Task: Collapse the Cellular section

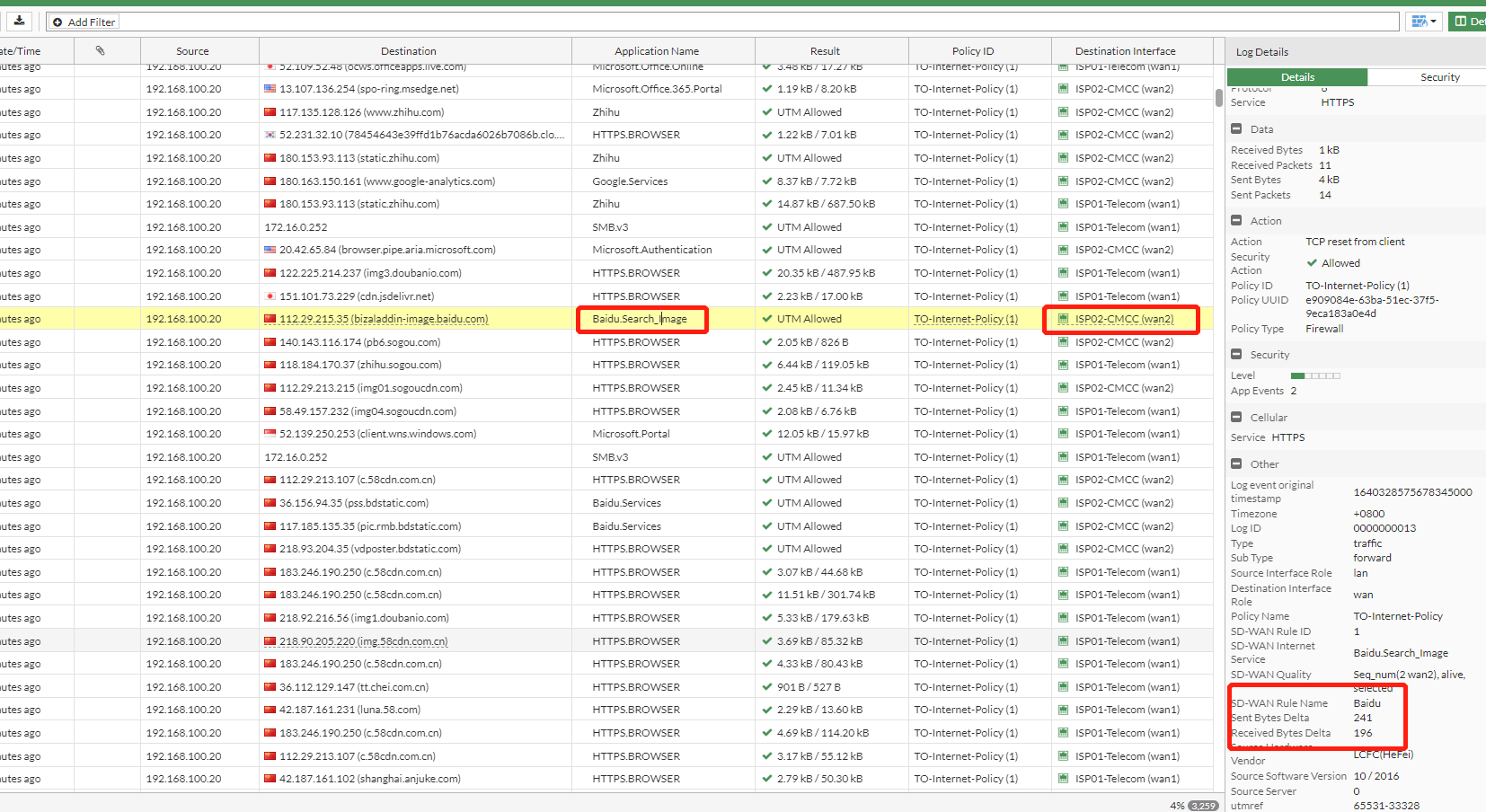Action: point(1237,417)
